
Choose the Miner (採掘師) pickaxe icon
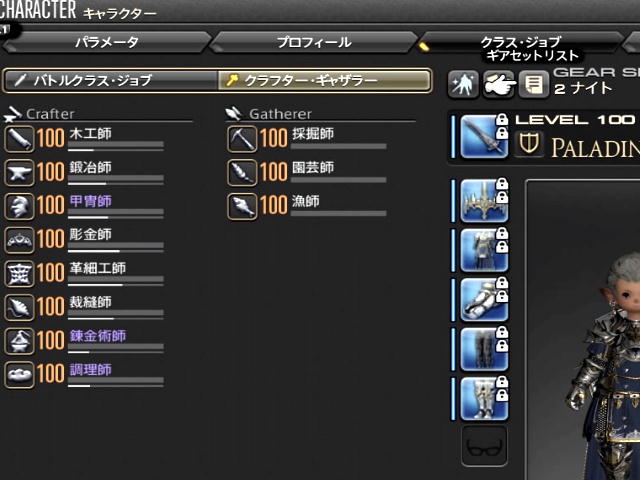click(x=242, y=139)
